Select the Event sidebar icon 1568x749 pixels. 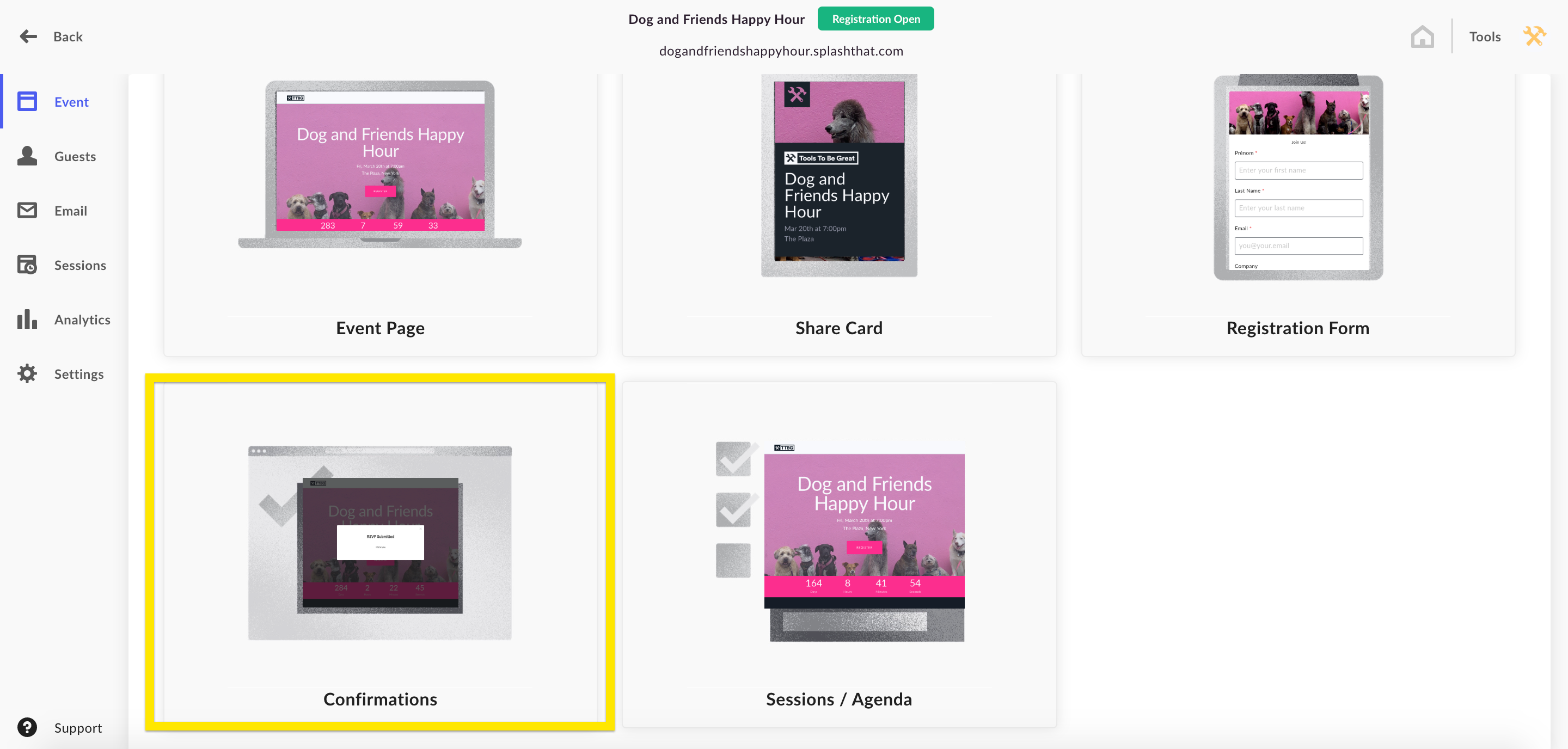click(x=27, y=102)
